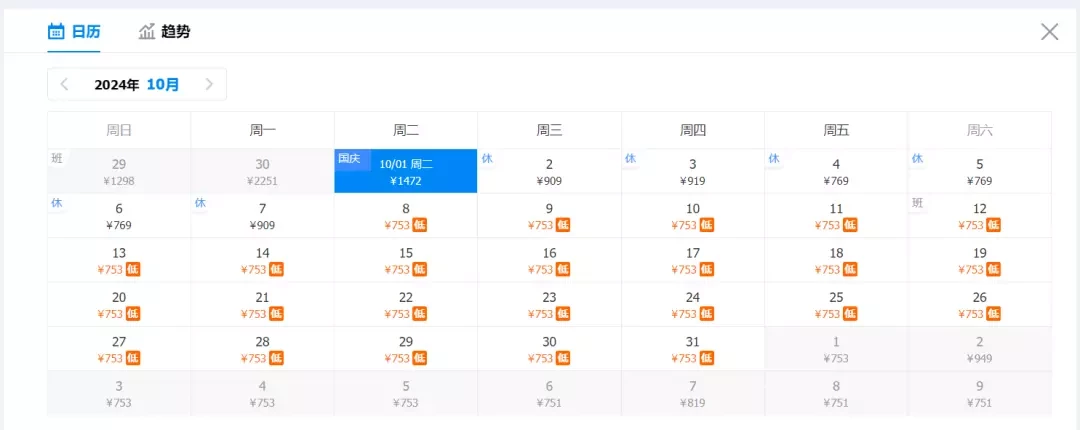Viewport: 1080px width, 430px height.
Task: Go to previous month with left chevron
Action: point(64,85)
